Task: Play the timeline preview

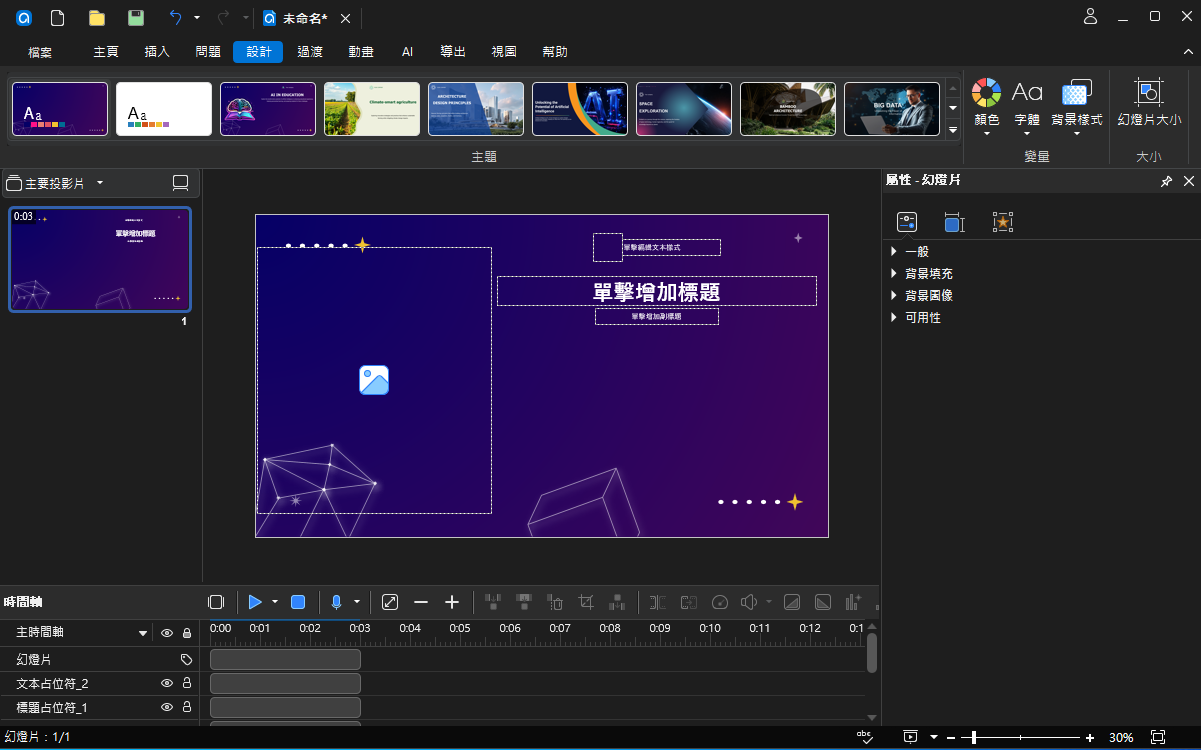Action: tap(255, 602)
